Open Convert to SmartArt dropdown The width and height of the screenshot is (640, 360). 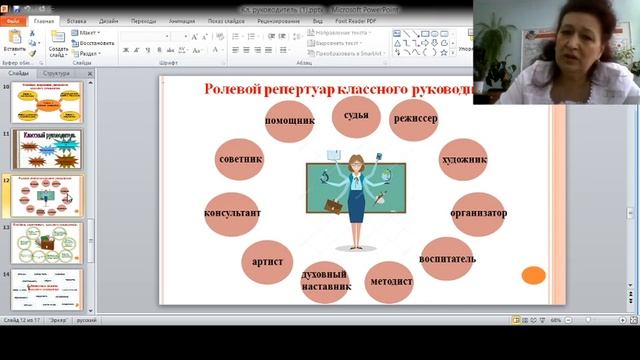click(x=347, y=53)
